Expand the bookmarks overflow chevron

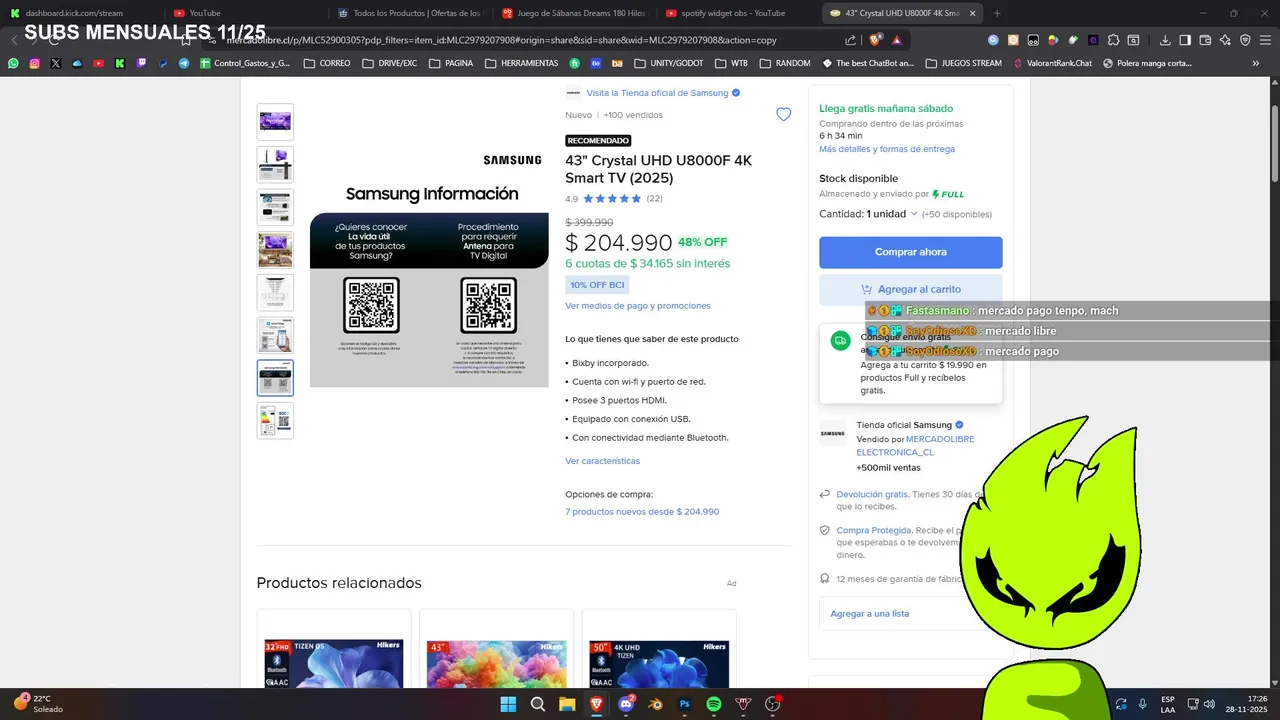tap(1256, 63)
